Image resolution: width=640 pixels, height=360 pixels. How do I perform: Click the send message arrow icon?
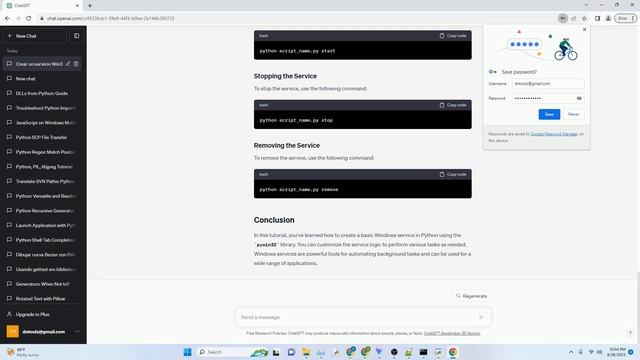click(481, 317)
